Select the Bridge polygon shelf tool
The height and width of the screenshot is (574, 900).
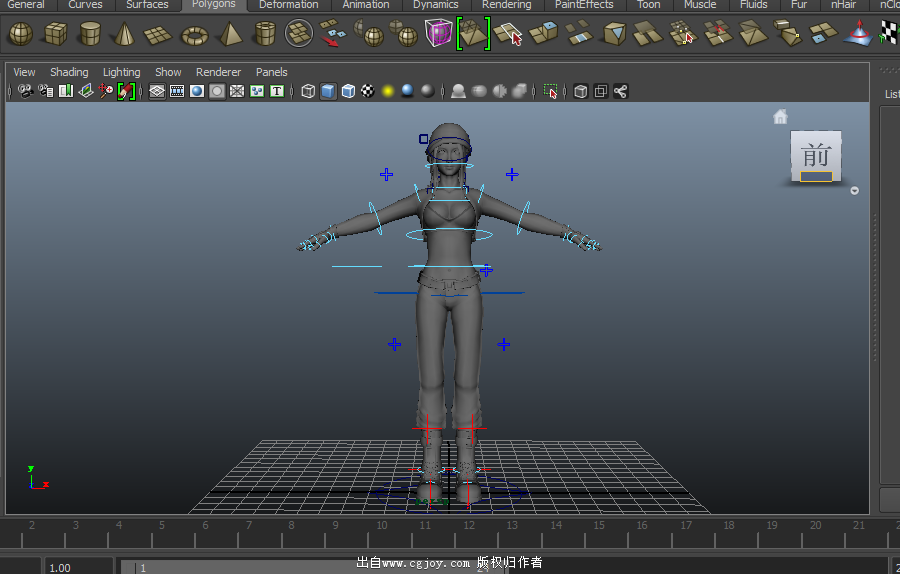pyautogui.click(x=579, y=33)
